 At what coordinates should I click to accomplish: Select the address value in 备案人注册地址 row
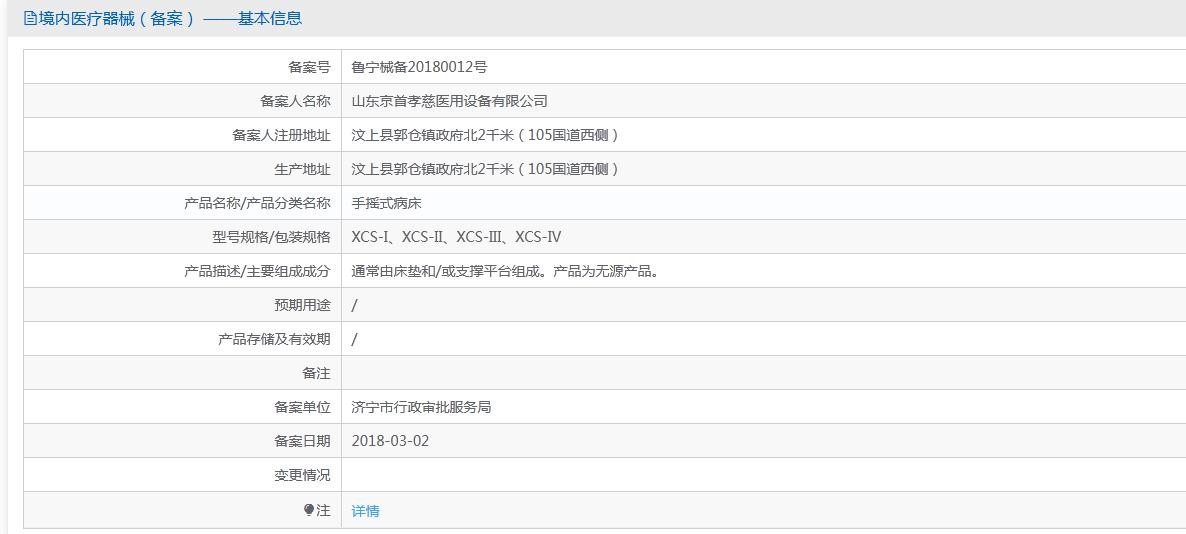tap(485, 135)
